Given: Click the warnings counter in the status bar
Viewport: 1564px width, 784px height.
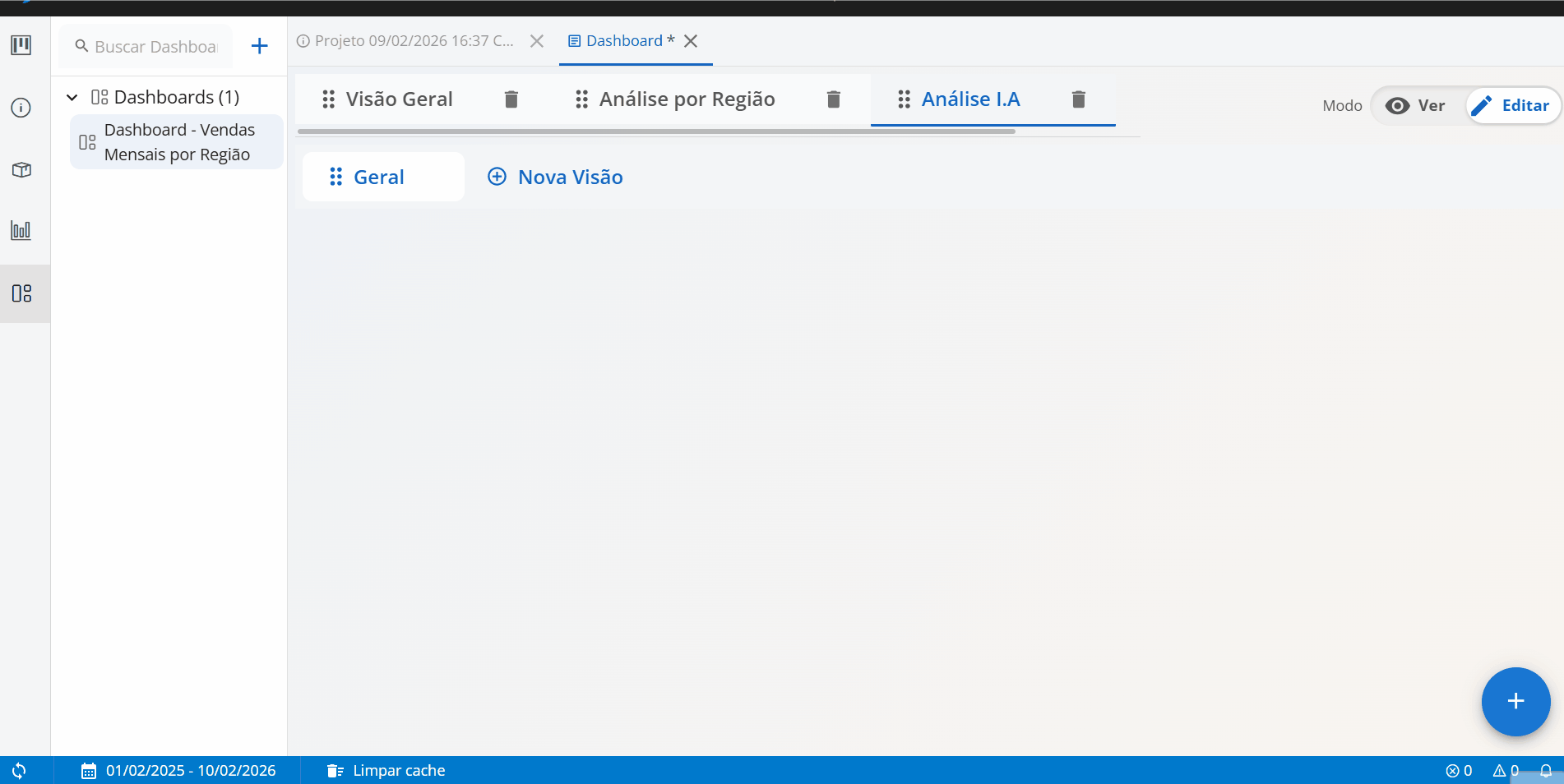Looking at the screenshot, I should pos(1506,771).
